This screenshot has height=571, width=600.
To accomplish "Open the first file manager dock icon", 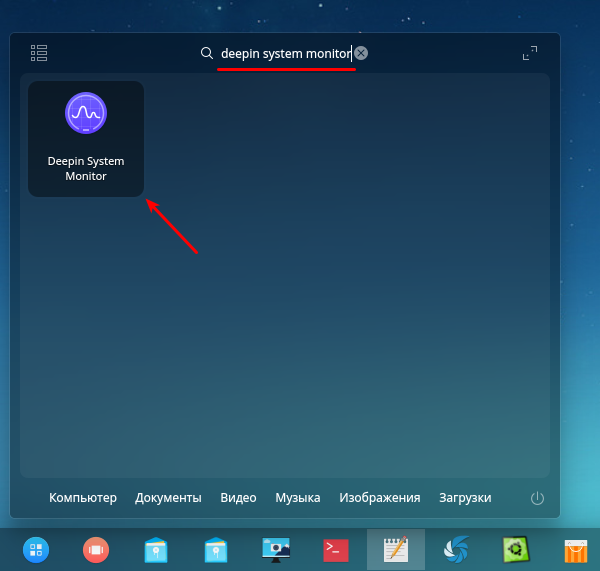I will coord(156,550).
